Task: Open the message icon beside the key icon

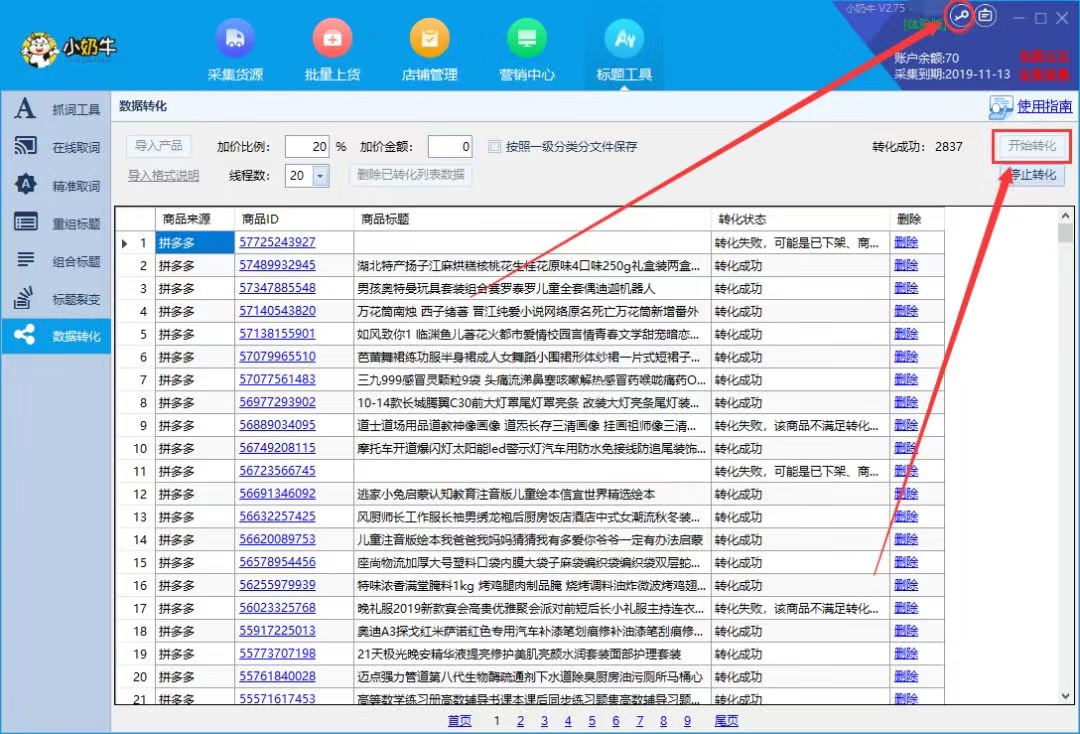Action: tap(986, 15)
